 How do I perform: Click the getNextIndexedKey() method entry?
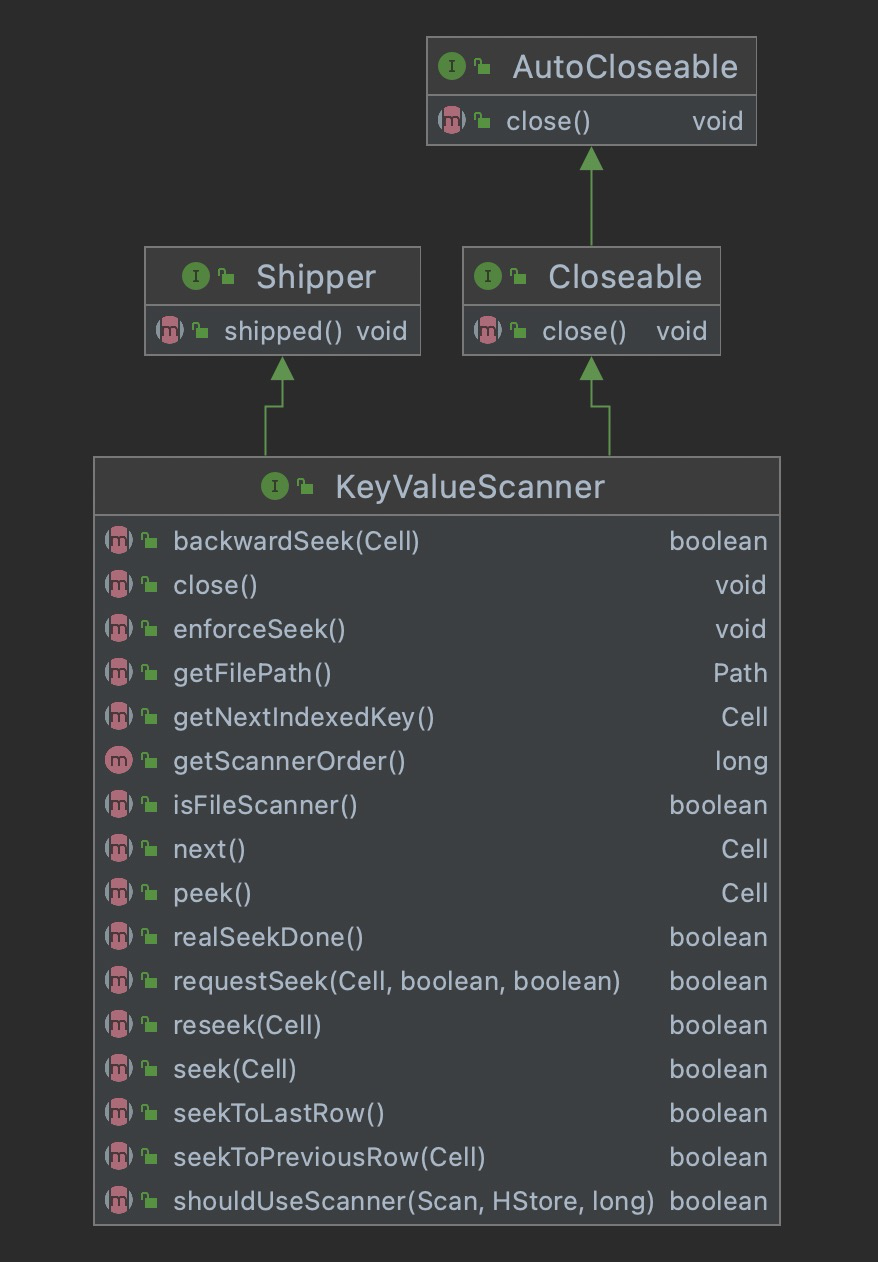click(x=303, y=717)
